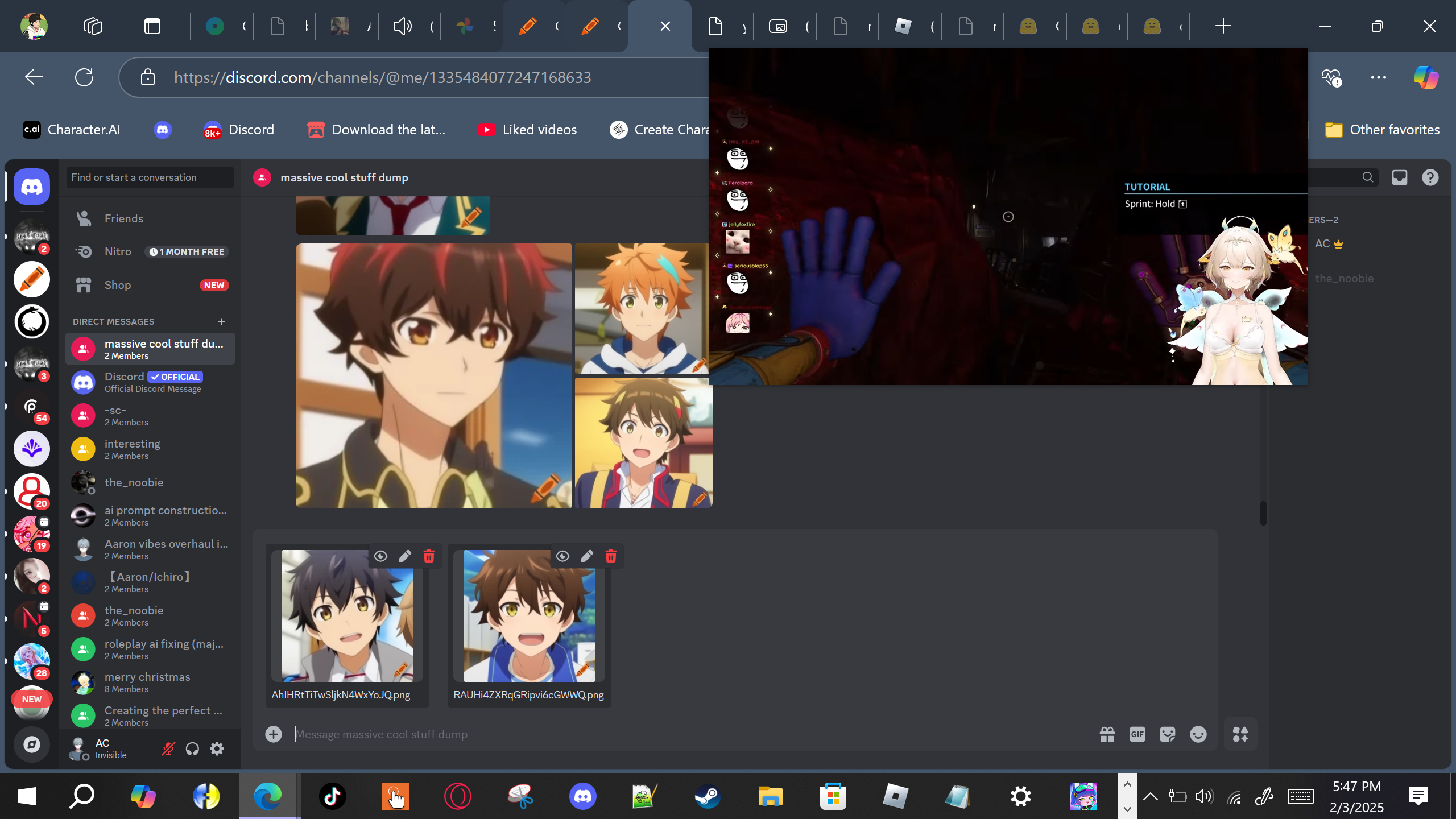Viewport: 1456px width, 819px height.
Task: Open Nitro 1 month free page
Action: click(x=150, y=251)
